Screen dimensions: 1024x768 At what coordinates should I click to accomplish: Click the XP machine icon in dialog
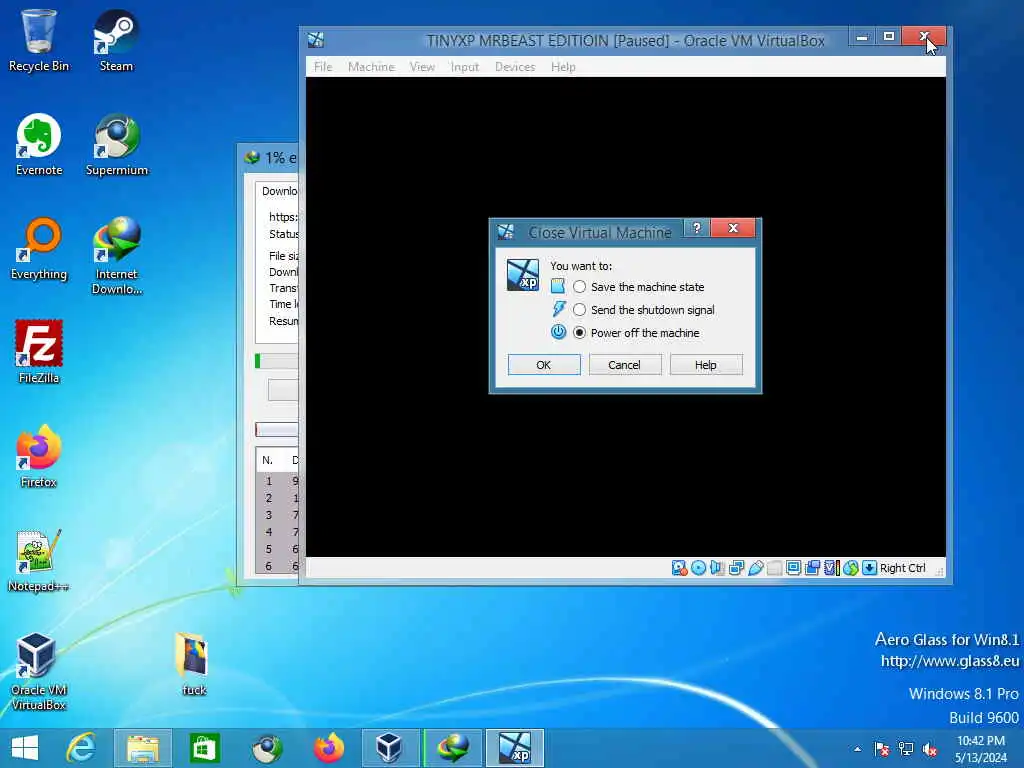point(523,275)
